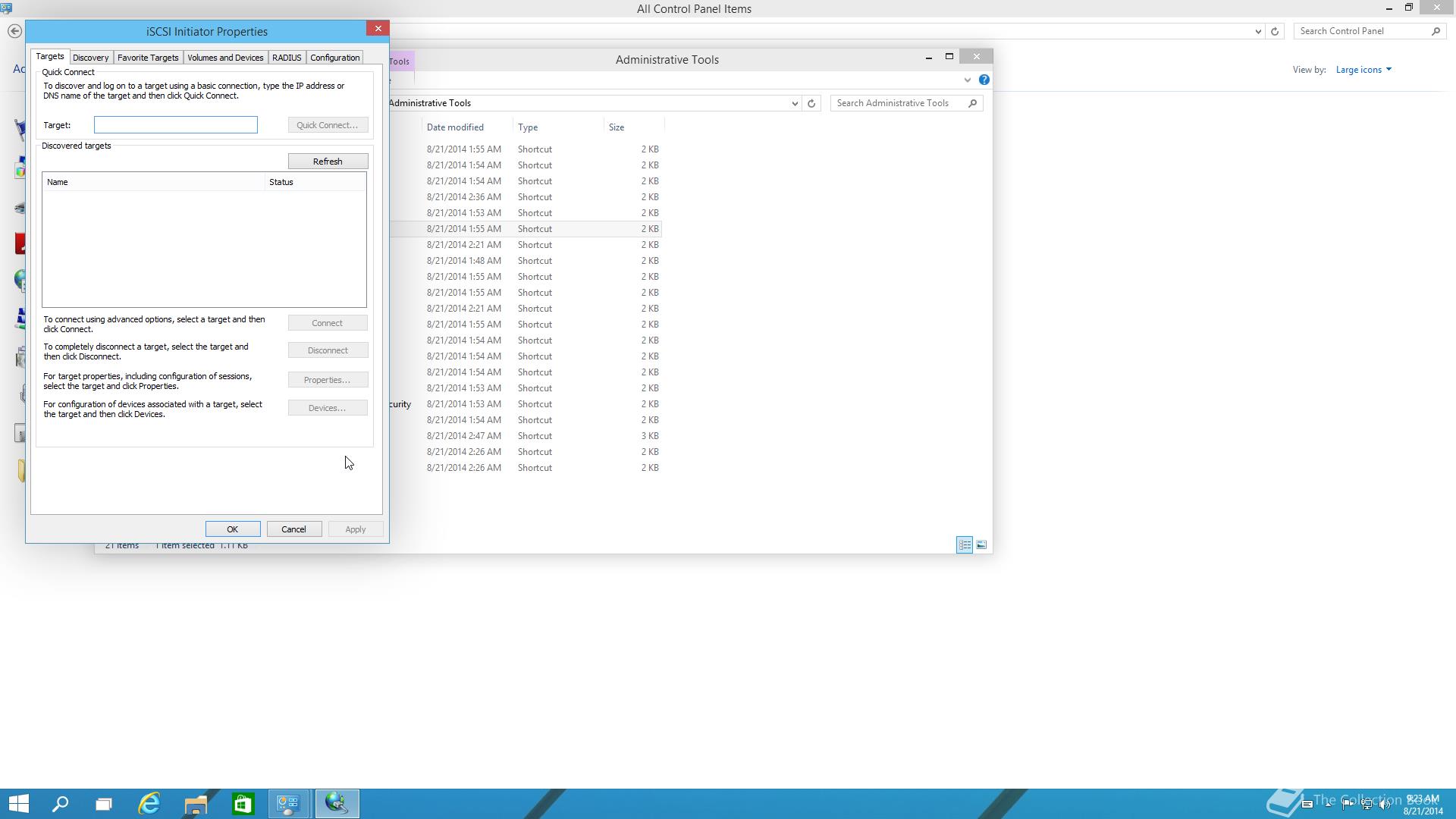Open taskbar Search magnifier
Viewport: 1456px width, 819px height.
pyautogui.click(x=60, y=804)
